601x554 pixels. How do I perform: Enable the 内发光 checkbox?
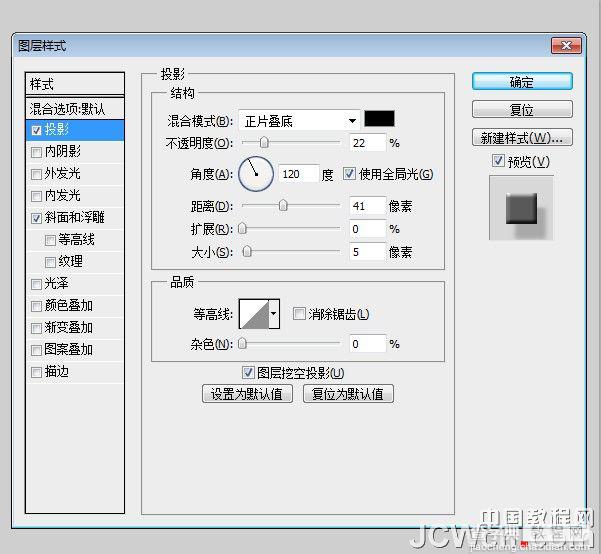click(36, 196)
